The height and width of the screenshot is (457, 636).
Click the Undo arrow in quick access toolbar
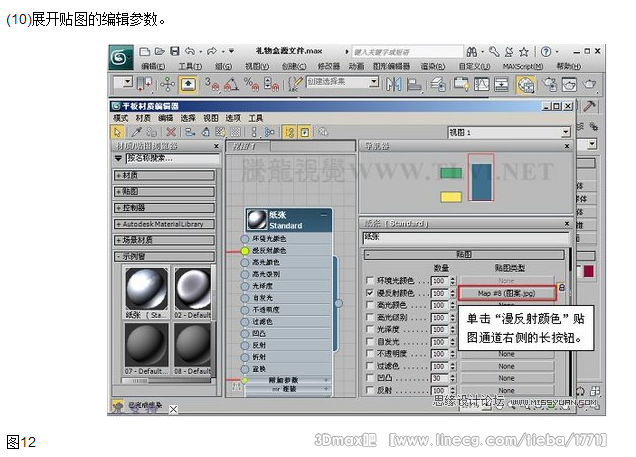pos(191,51)
